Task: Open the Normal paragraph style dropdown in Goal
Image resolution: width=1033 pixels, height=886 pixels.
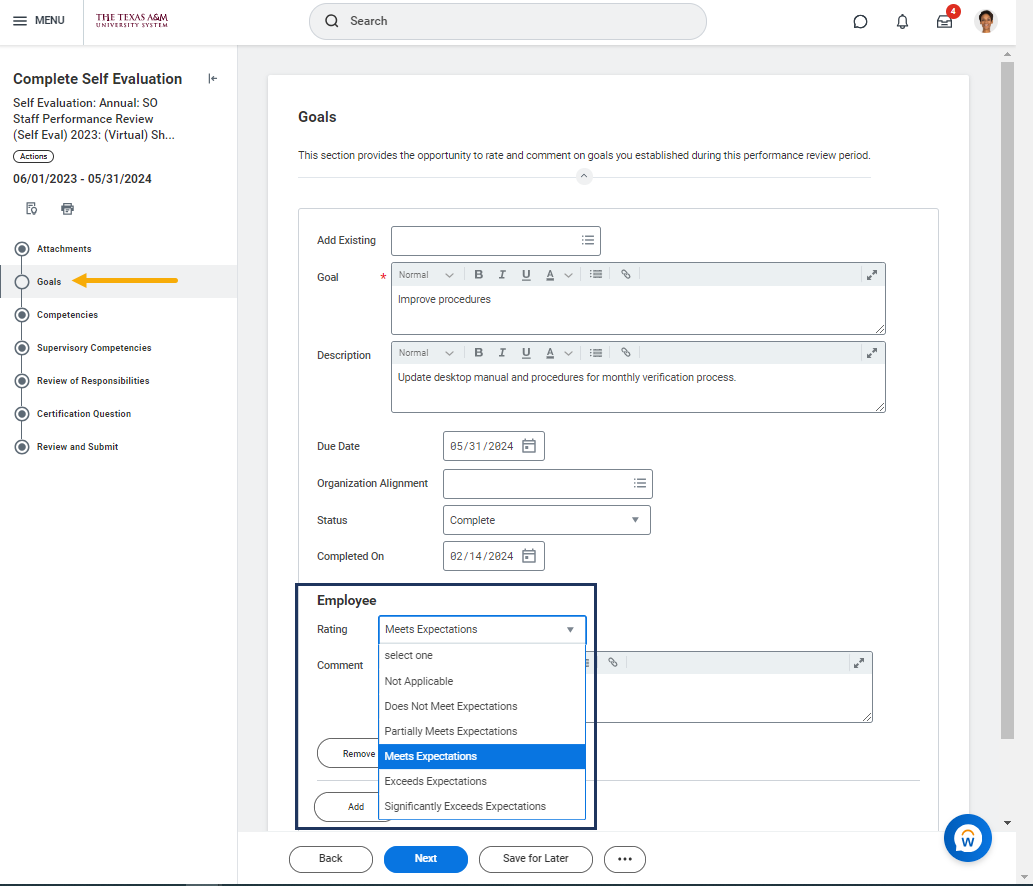Action: (x=426, y=275)
